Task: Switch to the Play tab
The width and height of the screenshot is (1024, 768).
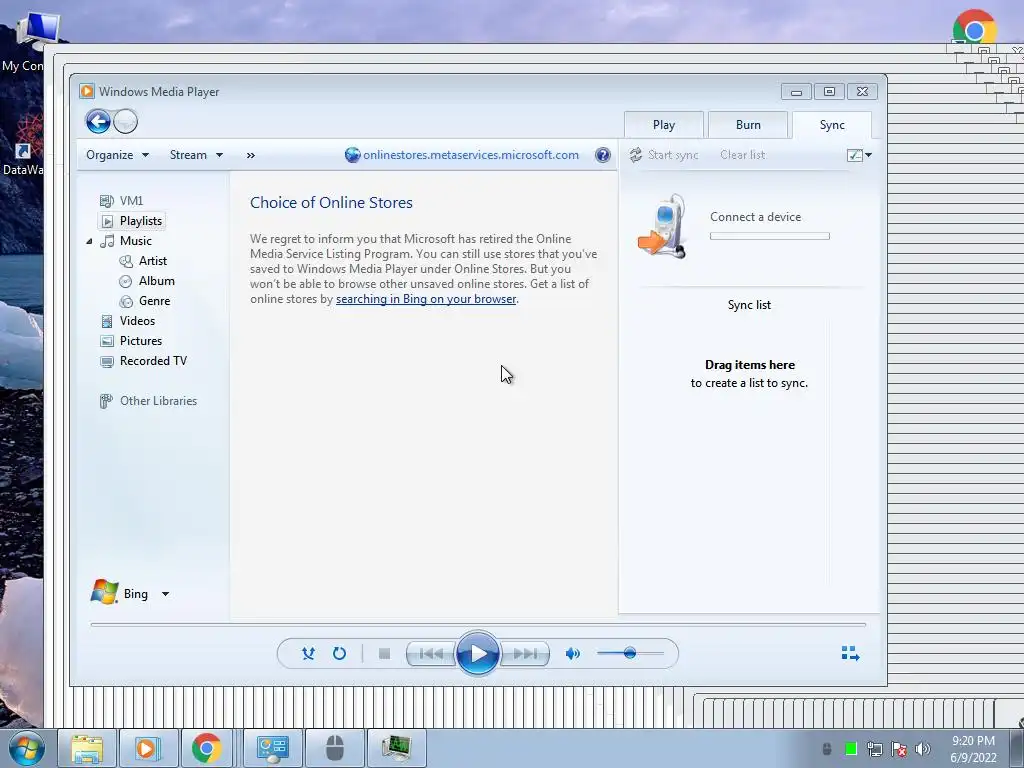Action: (664, 125)
